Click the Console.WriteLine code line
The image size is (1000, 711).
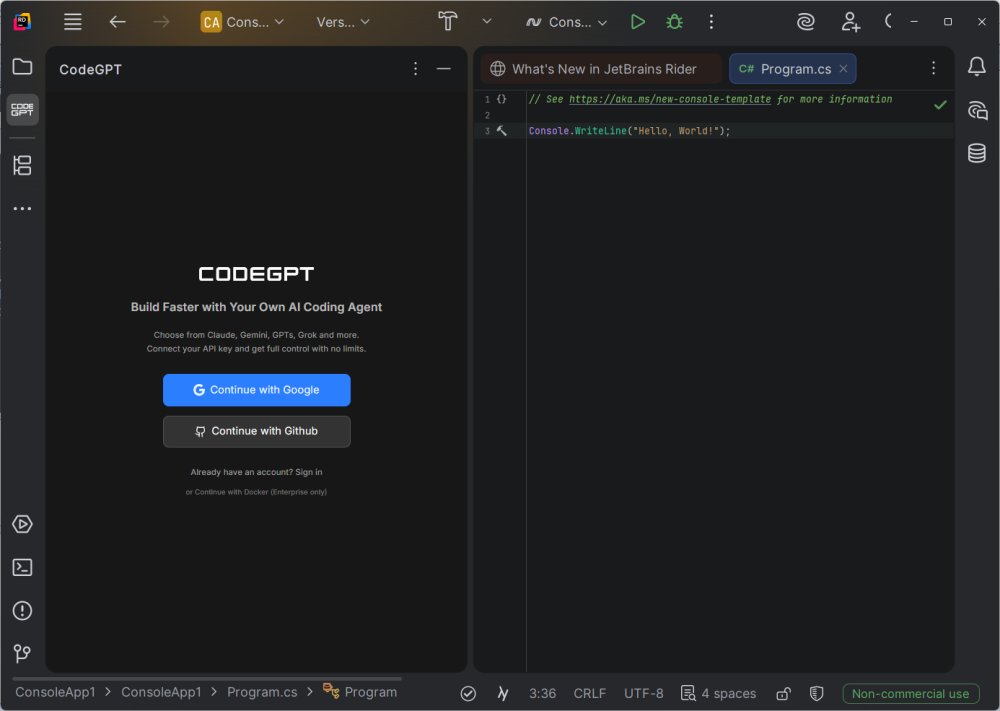pos(629,131)
